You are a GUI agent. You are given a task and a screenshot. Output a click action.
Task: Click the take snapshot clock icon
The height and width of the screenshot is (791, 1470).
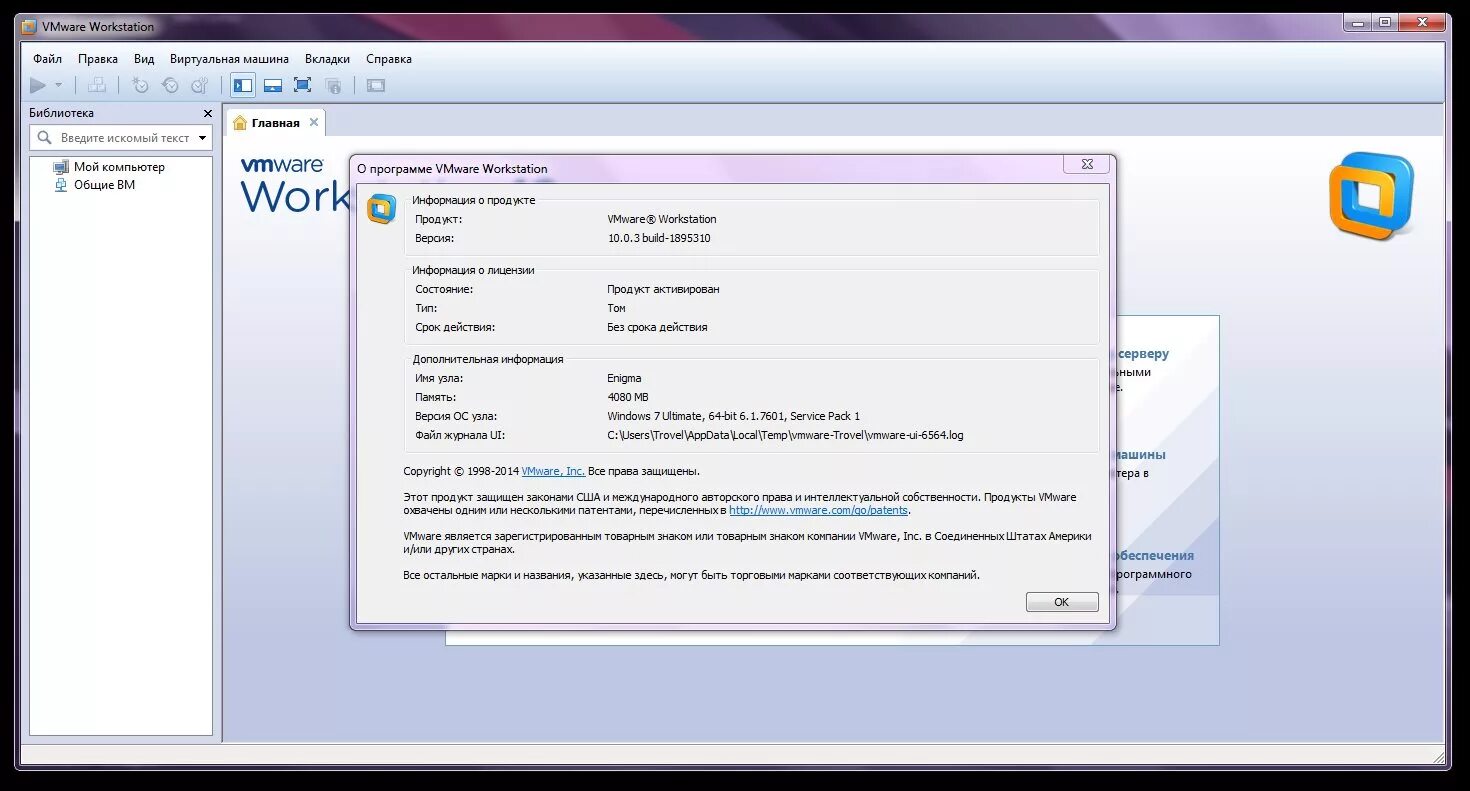coord(140,85)
